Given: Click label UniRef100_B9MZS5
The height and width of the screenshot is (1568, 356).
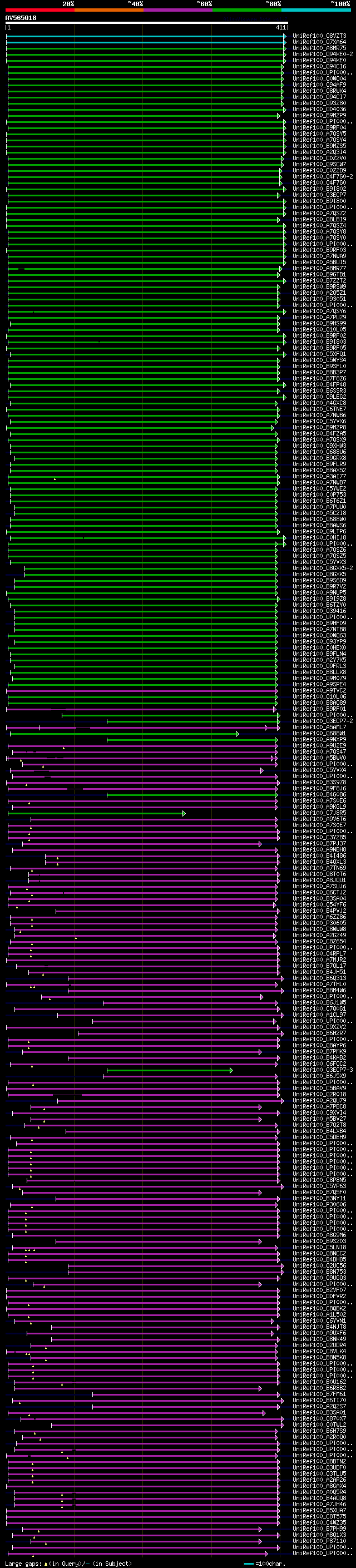Looking at the screenshot, I should (319, 146).
